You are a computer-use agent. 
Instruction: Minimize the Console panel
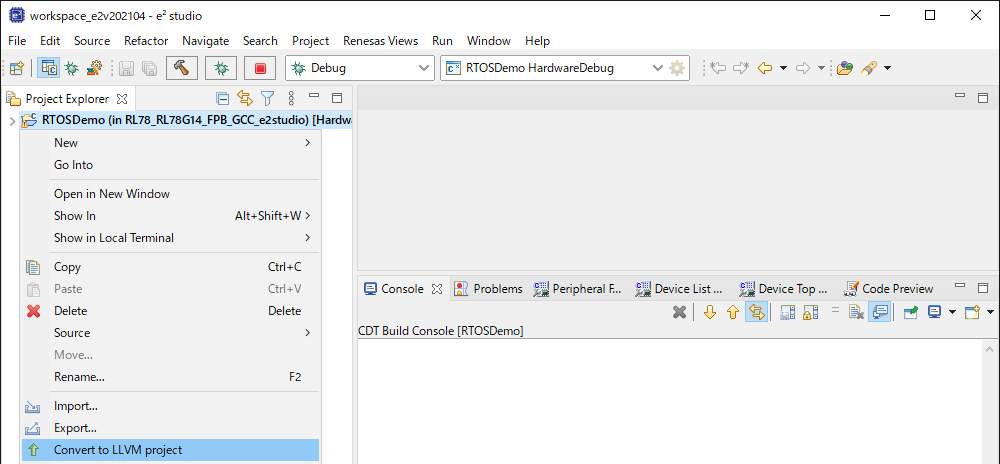pyautogui.click(x=960, y=287)
